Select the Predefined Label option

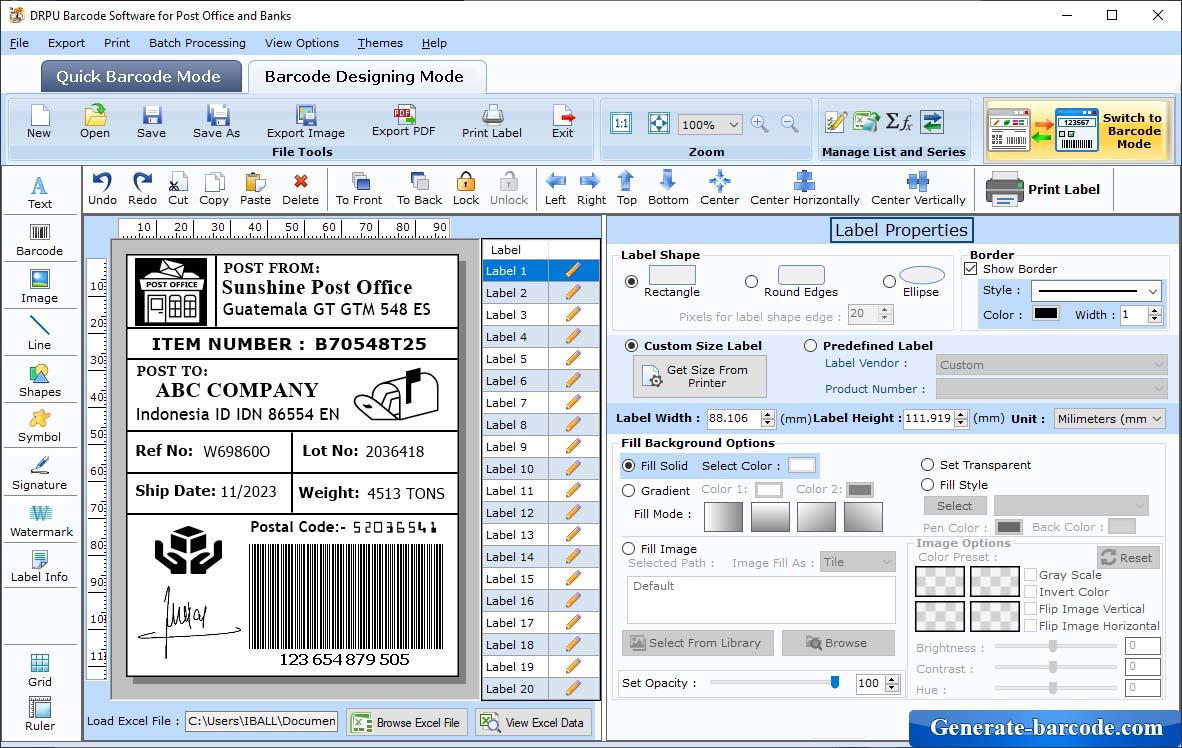(810, 345)
